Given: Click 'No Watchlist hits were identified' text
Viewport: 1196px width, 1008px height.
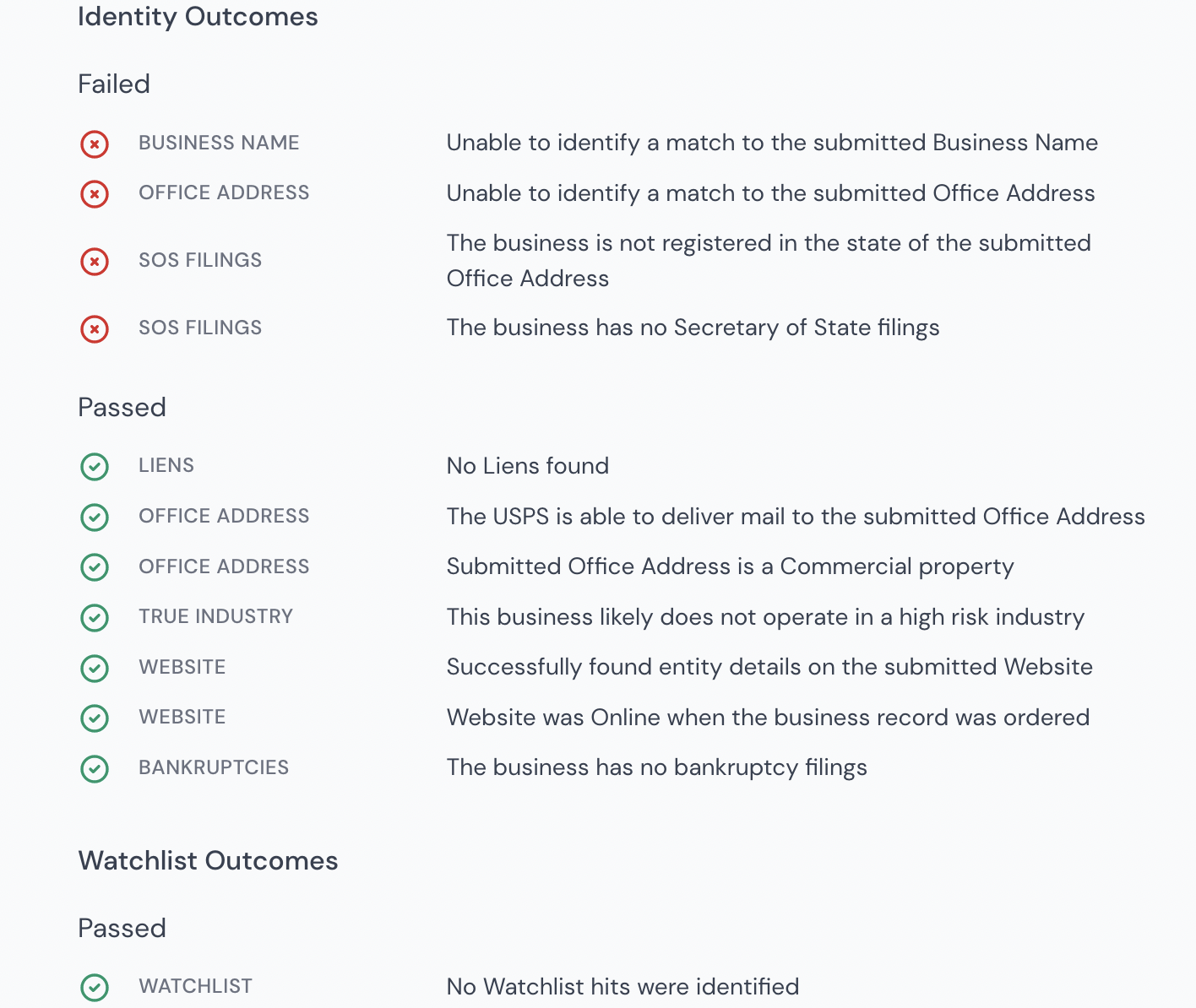Looking at the screenshot, I should click(622, 986).
